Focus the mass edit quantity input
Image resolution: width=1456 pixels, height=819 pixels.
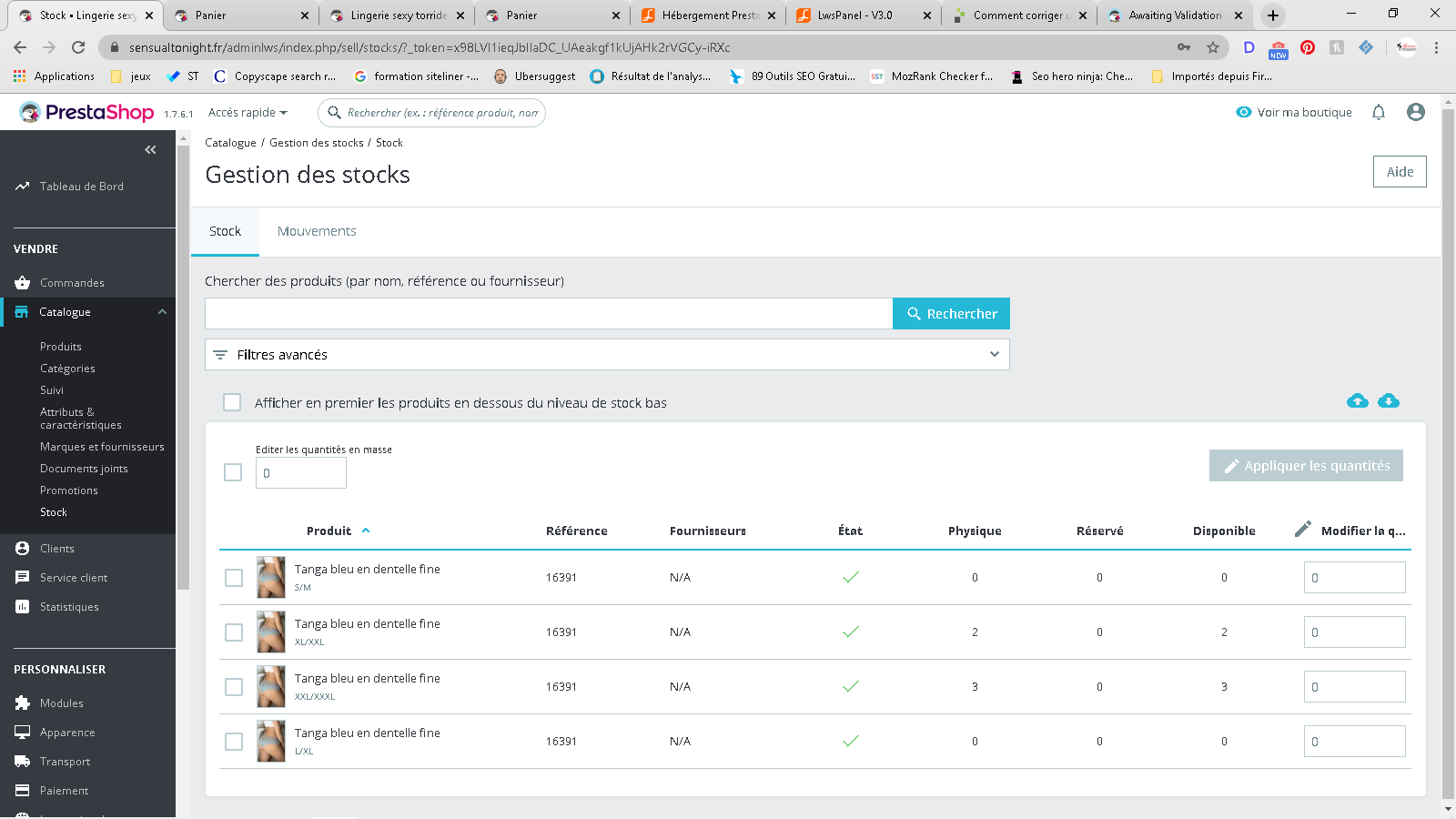(301, 473)
